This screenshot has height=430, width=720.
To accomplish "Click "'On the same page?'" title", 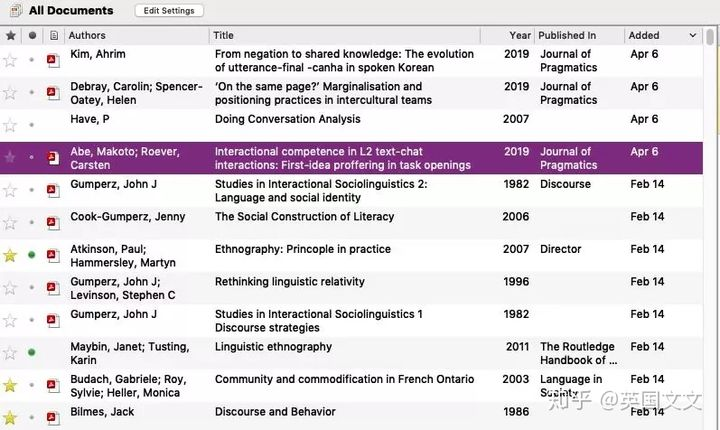I will click(x=323, y=93).
